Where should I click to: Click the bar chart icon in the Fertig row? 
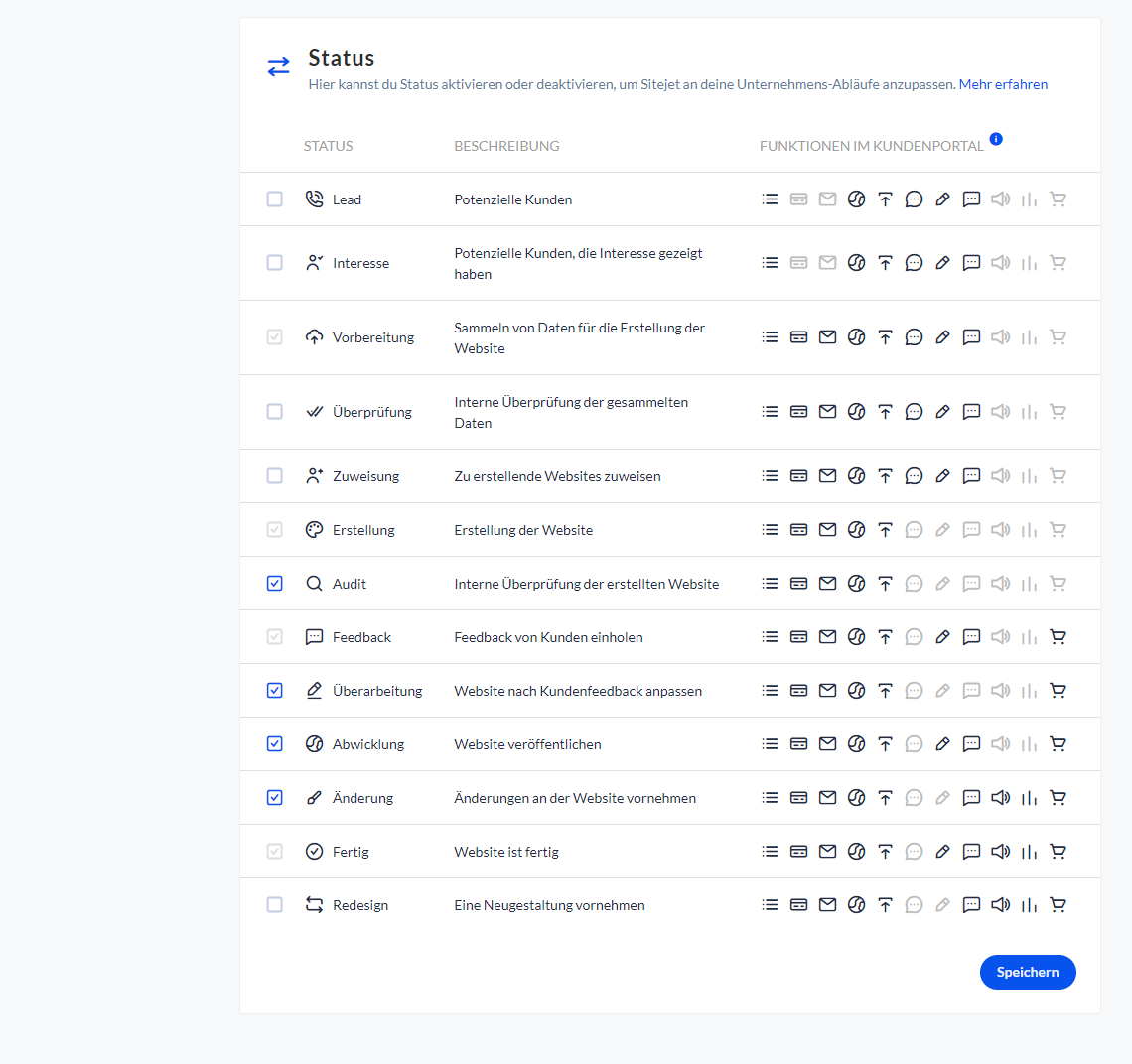tap(1029, 852)
